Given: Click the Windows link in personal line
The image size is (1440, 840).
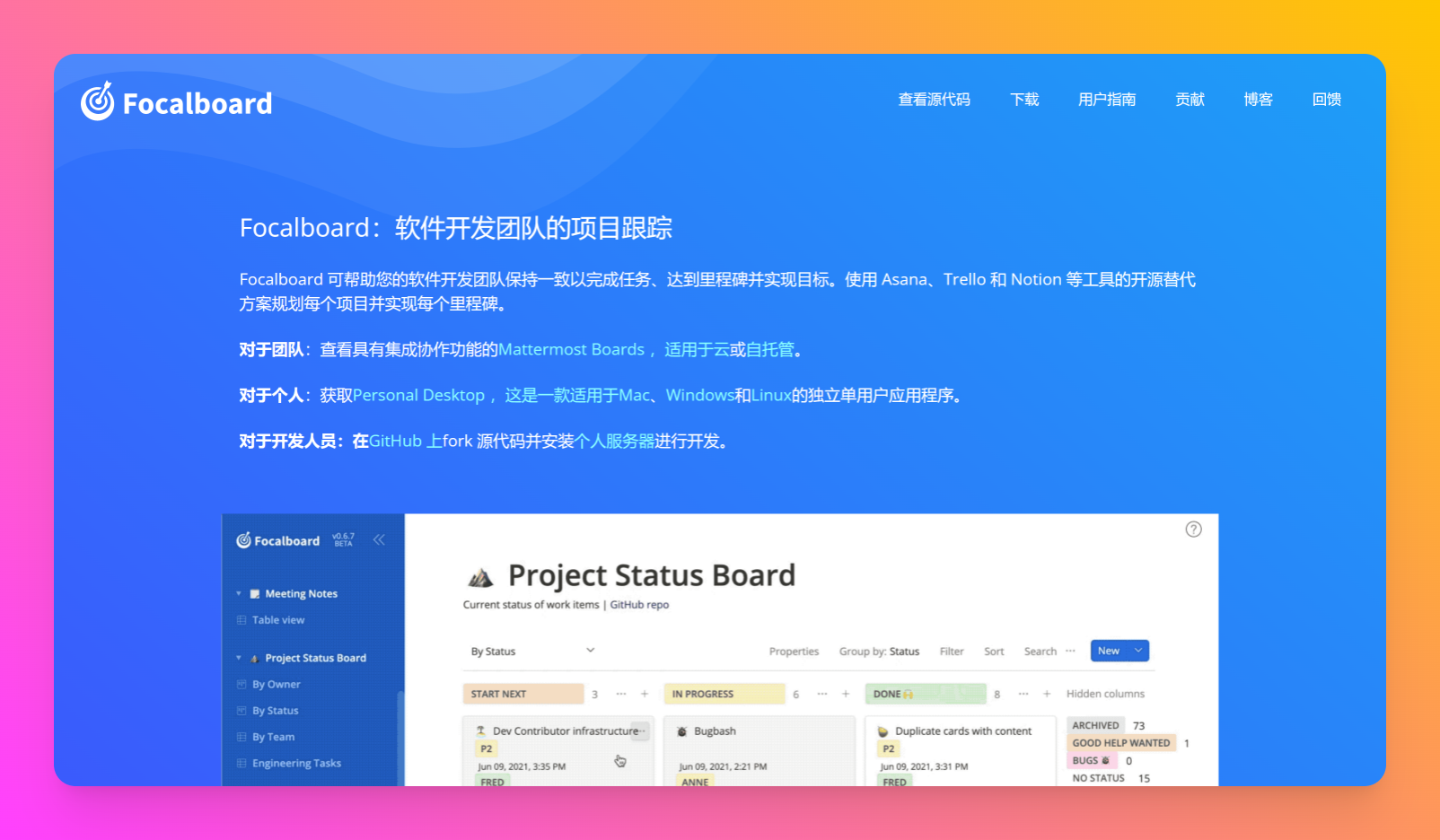Looking at the screenshot, I should (700, 395).
